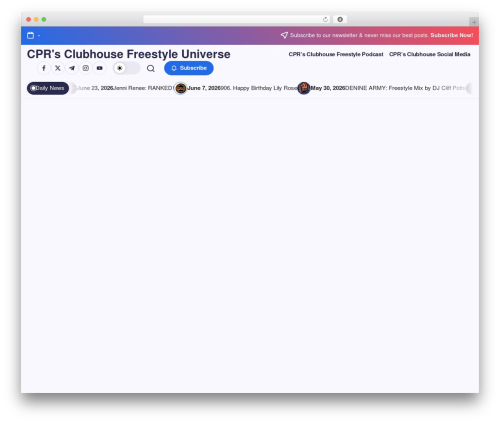Screen dimensions: 500x423
Task: Open the Instagram social icon
Action: click(86, 68)
